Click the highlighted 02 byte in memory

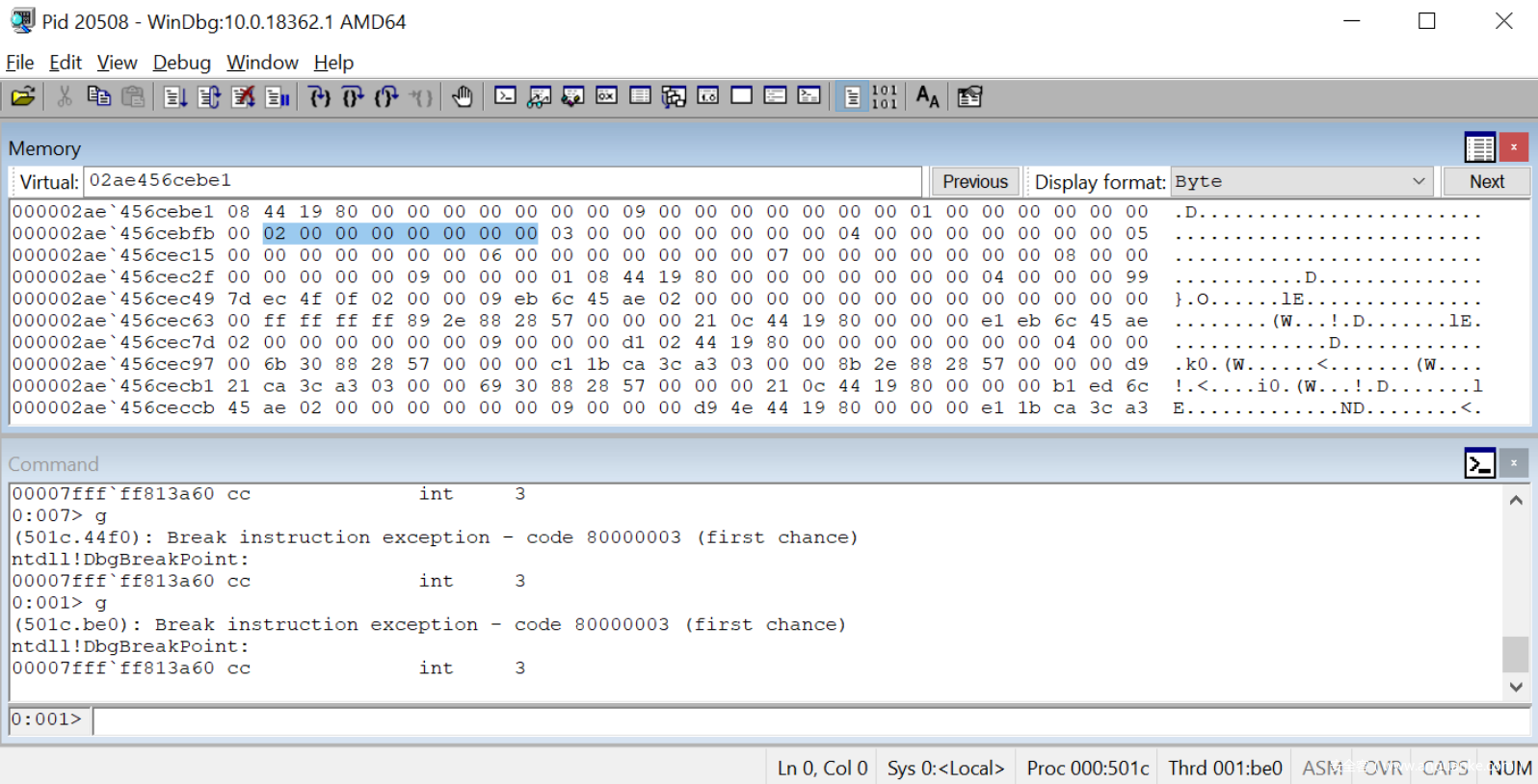click(x=275, y=233)
